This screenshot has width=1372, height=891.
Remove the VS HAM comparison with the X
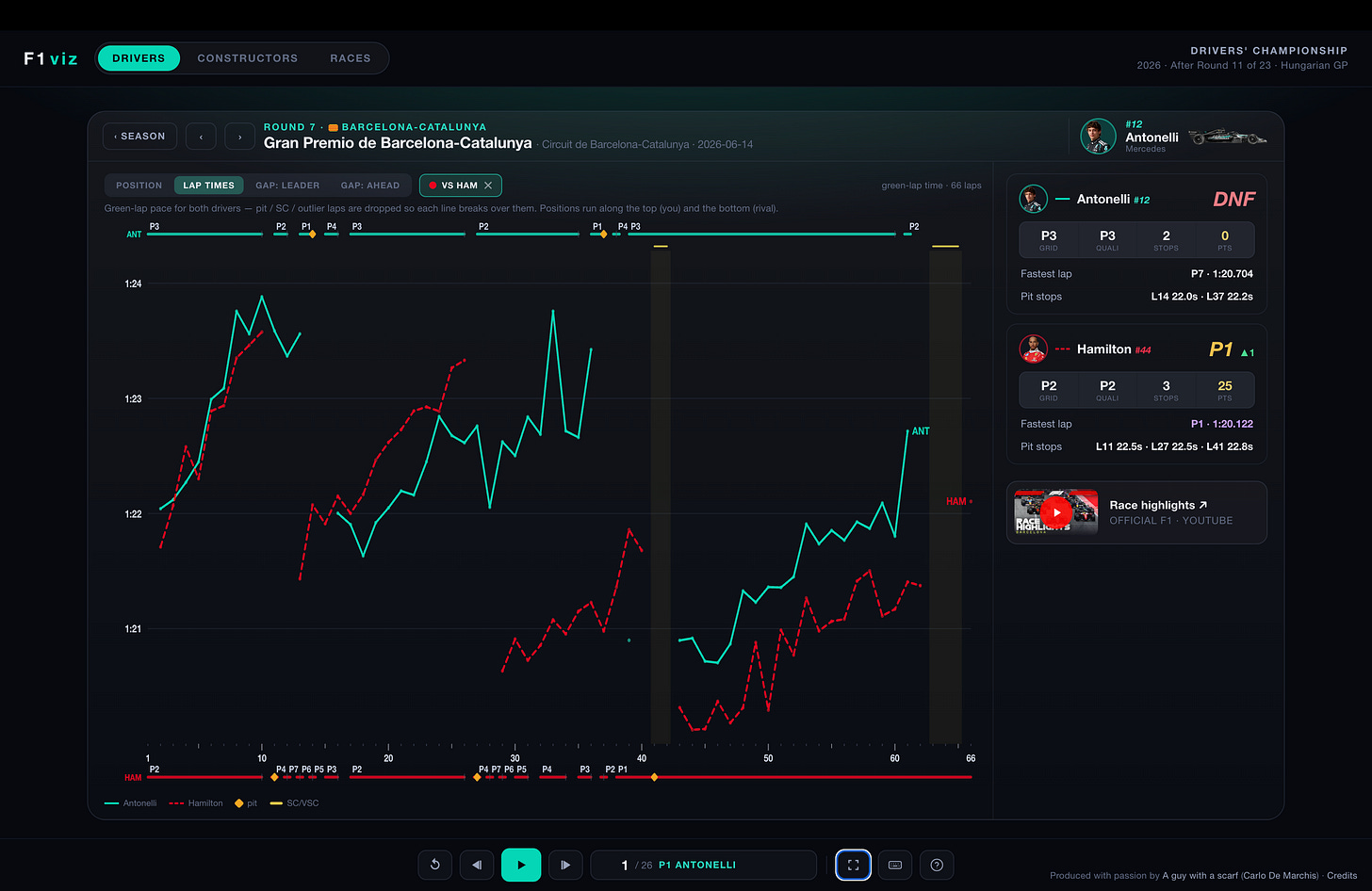point(488,186)
